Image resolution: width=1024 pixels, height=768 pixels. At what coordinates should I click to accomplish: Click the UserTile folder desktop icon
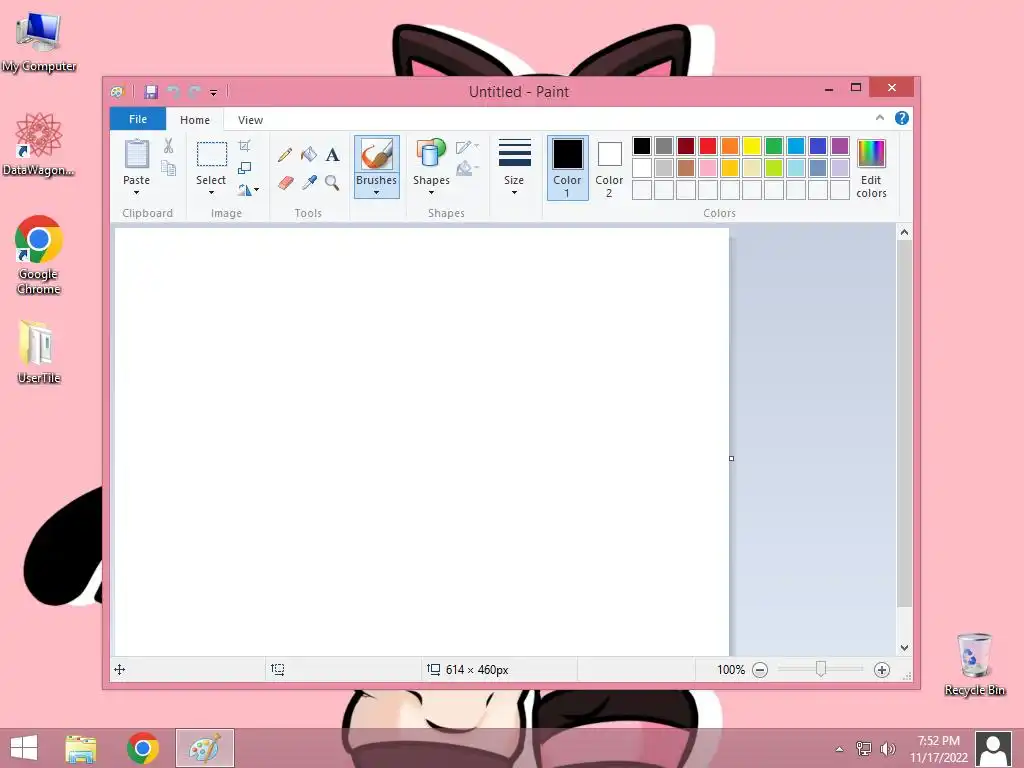(39, 351)
